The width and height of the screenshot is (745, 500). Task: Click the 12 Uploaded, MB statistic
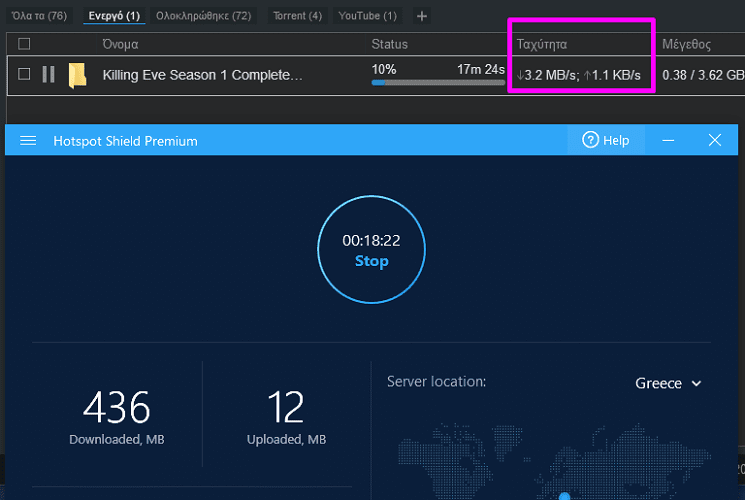coord(286,417)
